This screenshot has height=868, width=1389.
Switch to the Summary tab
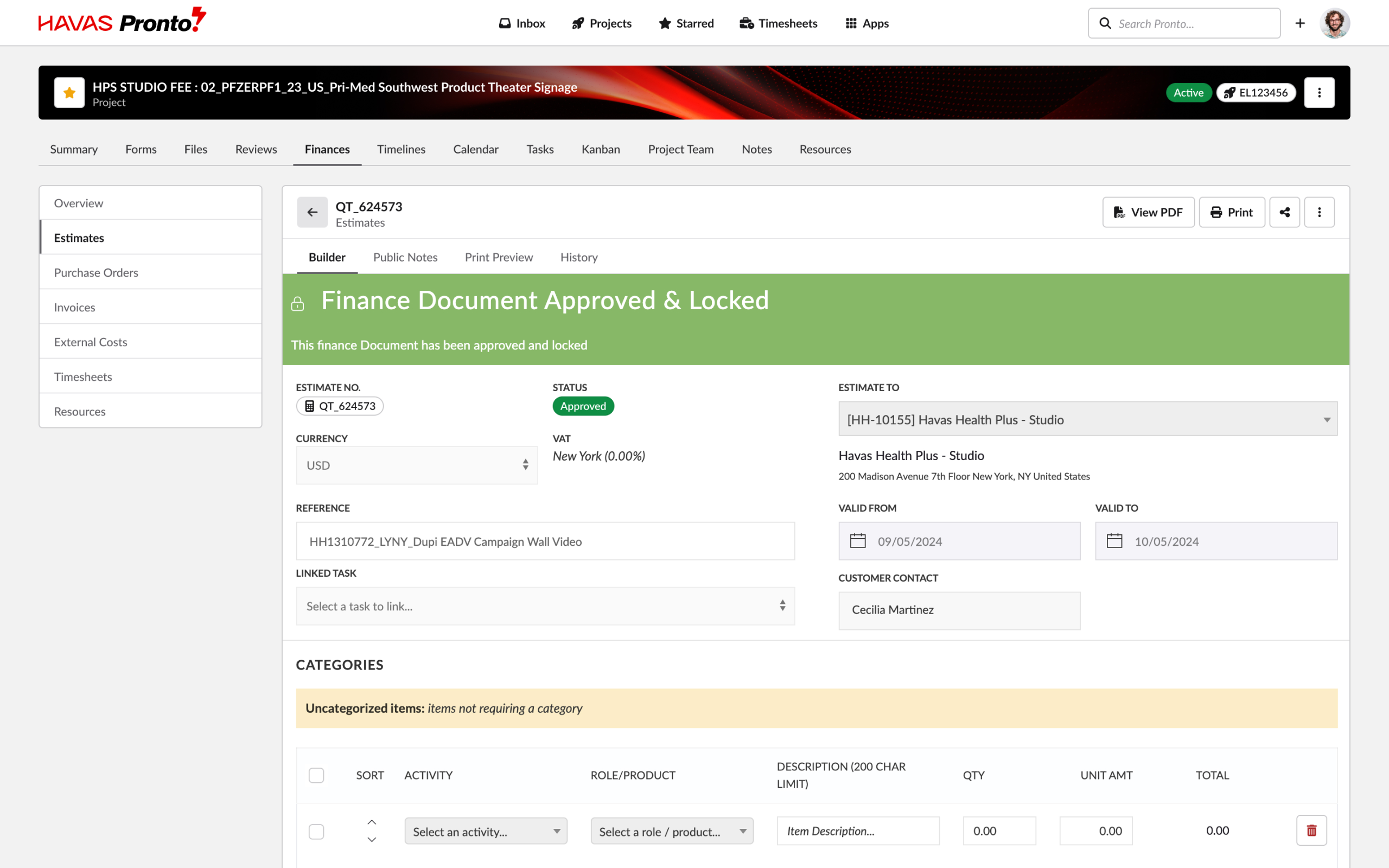73,149
